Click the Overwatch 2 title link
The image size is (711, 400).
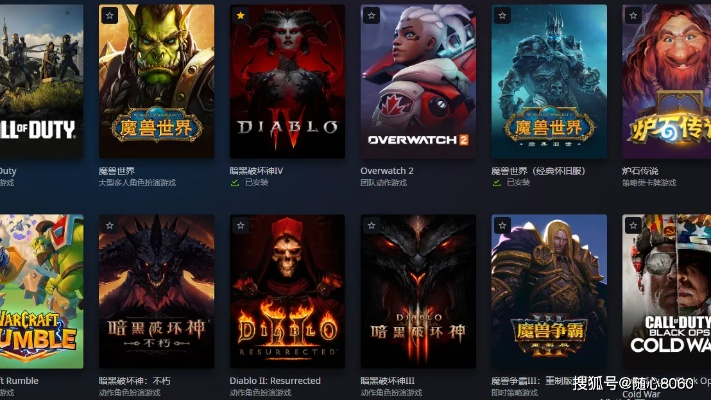[x=387, y=171]
